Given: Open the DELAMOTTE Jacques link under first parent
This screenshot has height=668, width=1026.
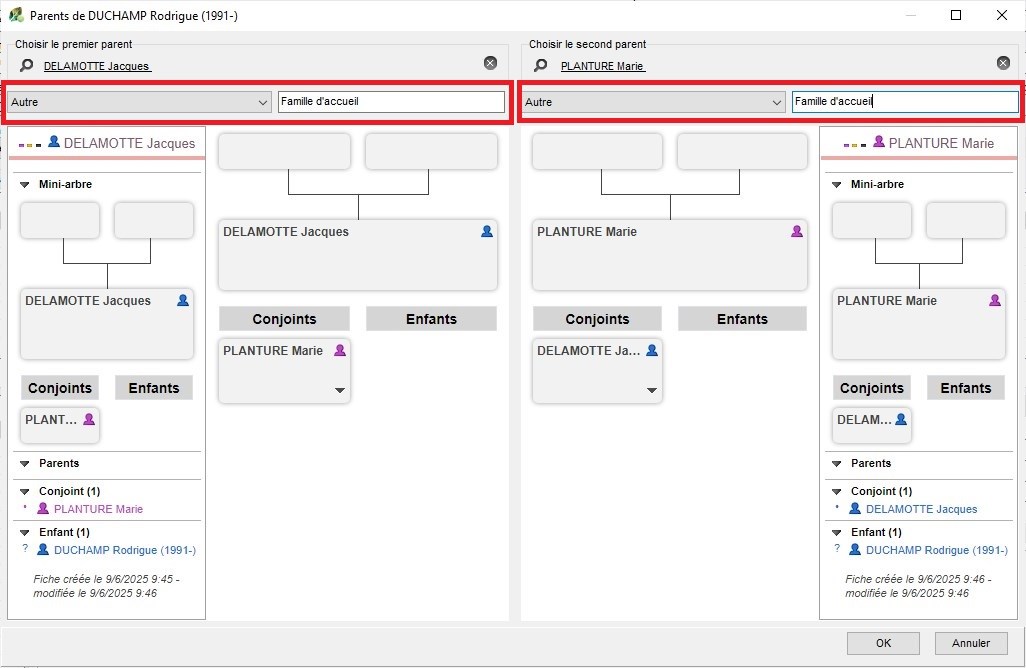Looking at the screenshot, I should [97, 66].
